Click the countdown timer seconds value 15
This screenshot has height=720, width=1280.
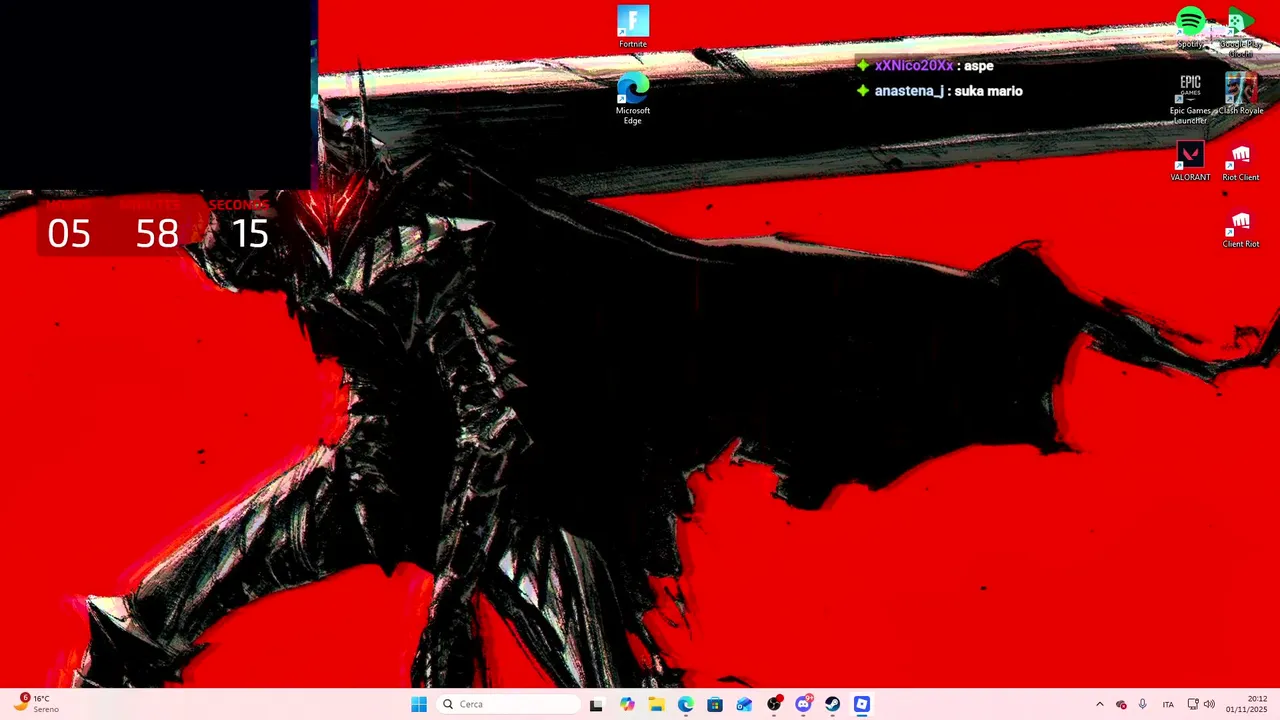click(x=250, y=234)
